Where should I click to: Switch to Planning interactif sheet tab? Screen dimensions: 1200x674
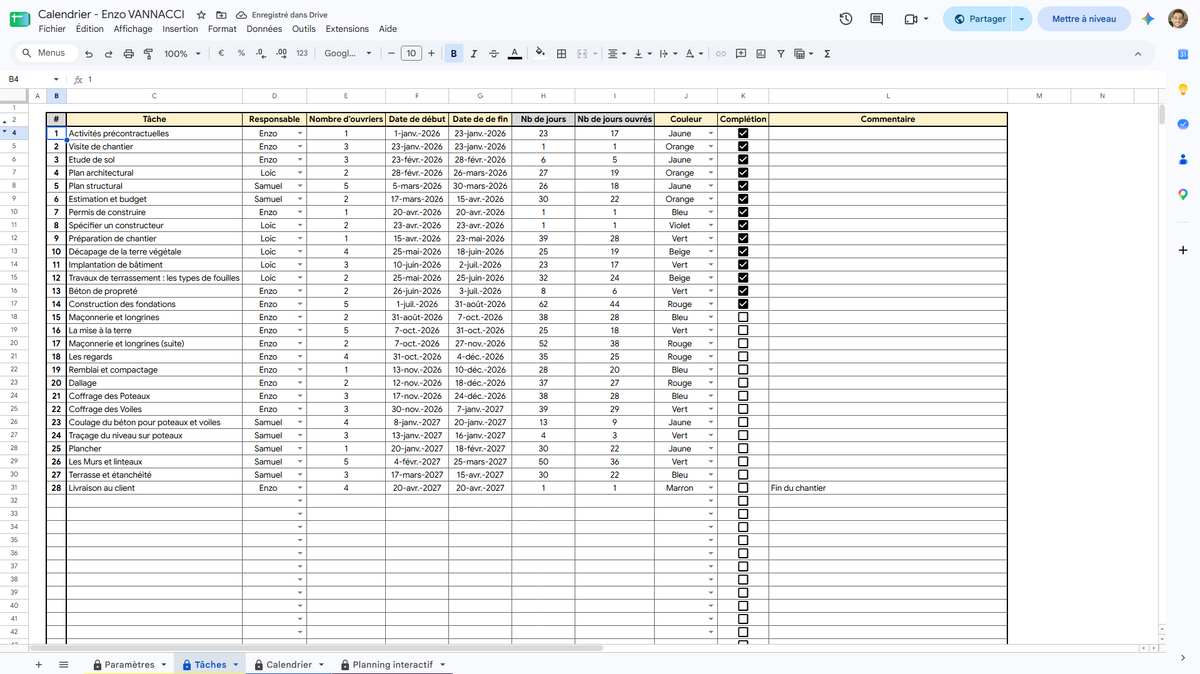[393, 665]
